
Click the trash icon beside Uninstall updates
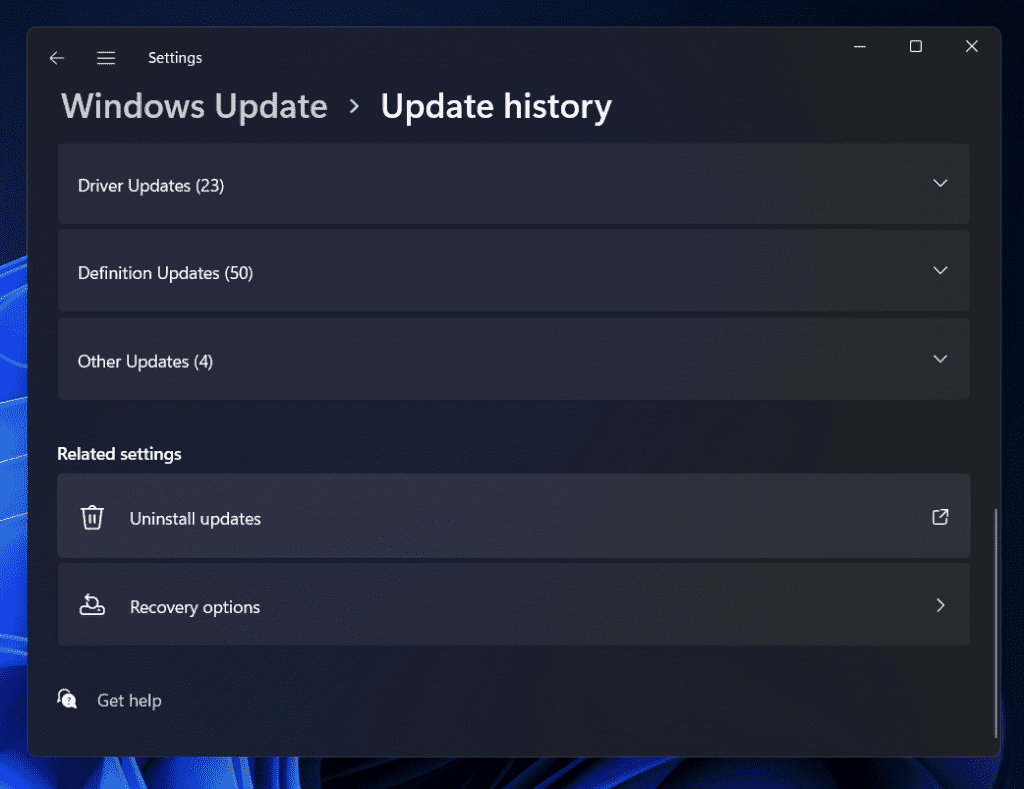[92, 517]
